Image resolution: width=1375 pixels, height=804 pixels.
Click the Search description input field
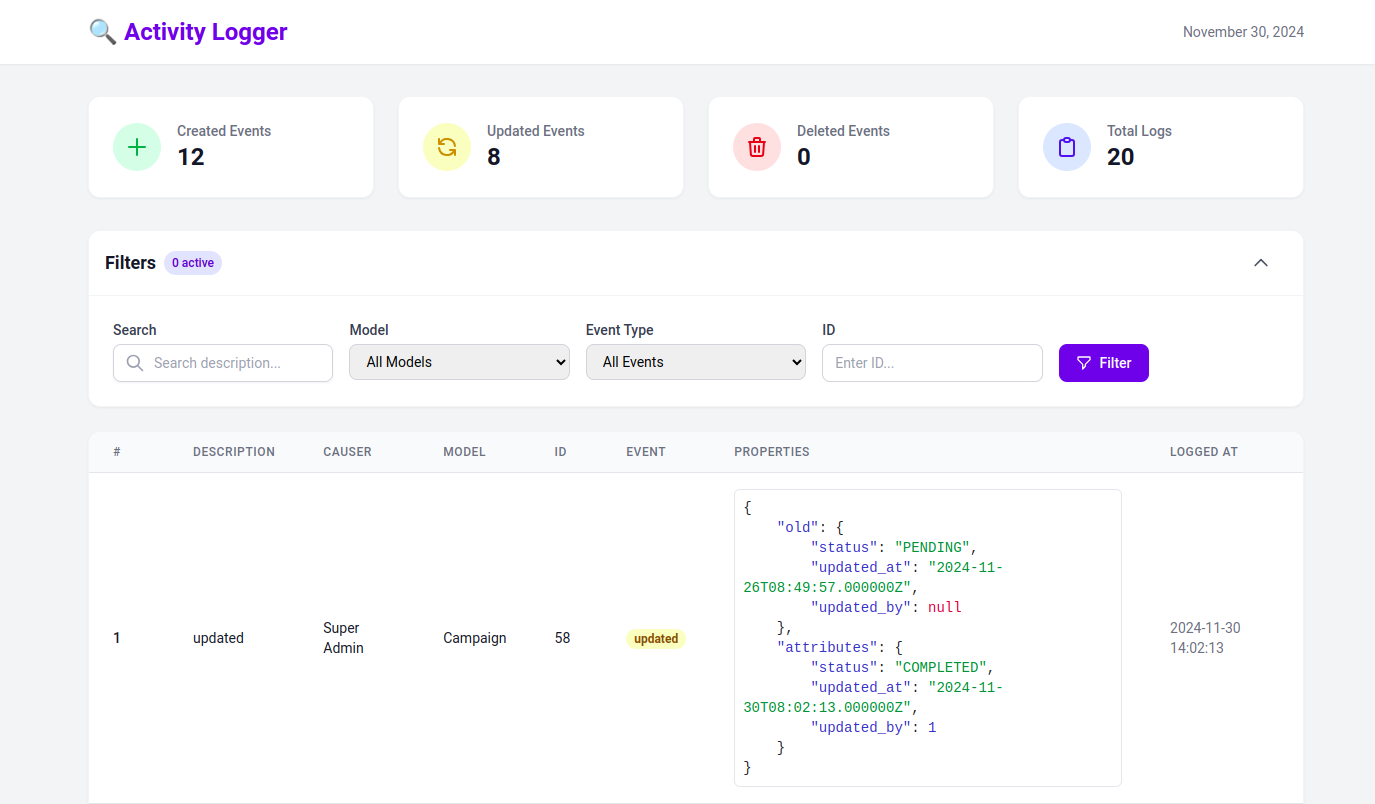tap(235, 363)
